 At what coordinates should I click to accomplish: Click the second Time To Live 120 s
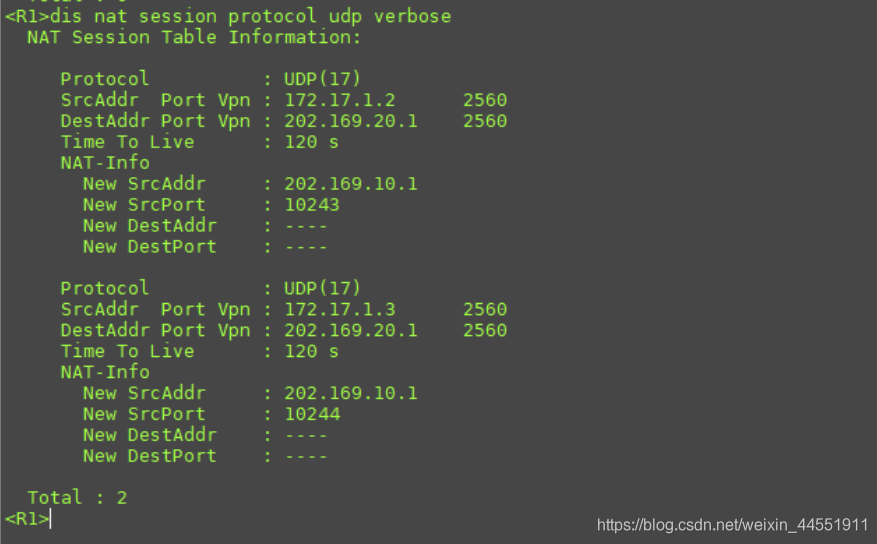click(x=311, y=351)
